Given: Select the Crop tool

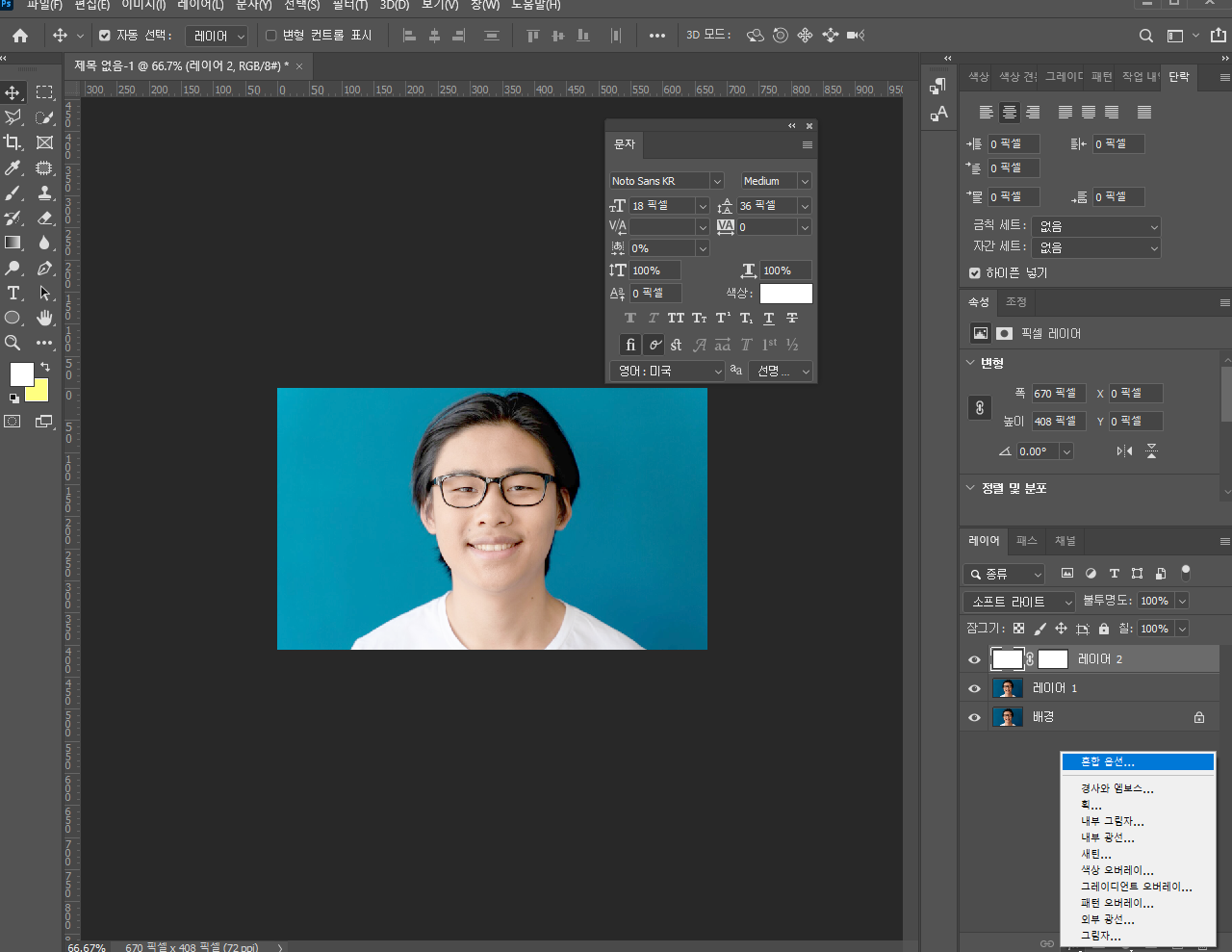Looking at the screenshot, I should [x=13, y=142].
